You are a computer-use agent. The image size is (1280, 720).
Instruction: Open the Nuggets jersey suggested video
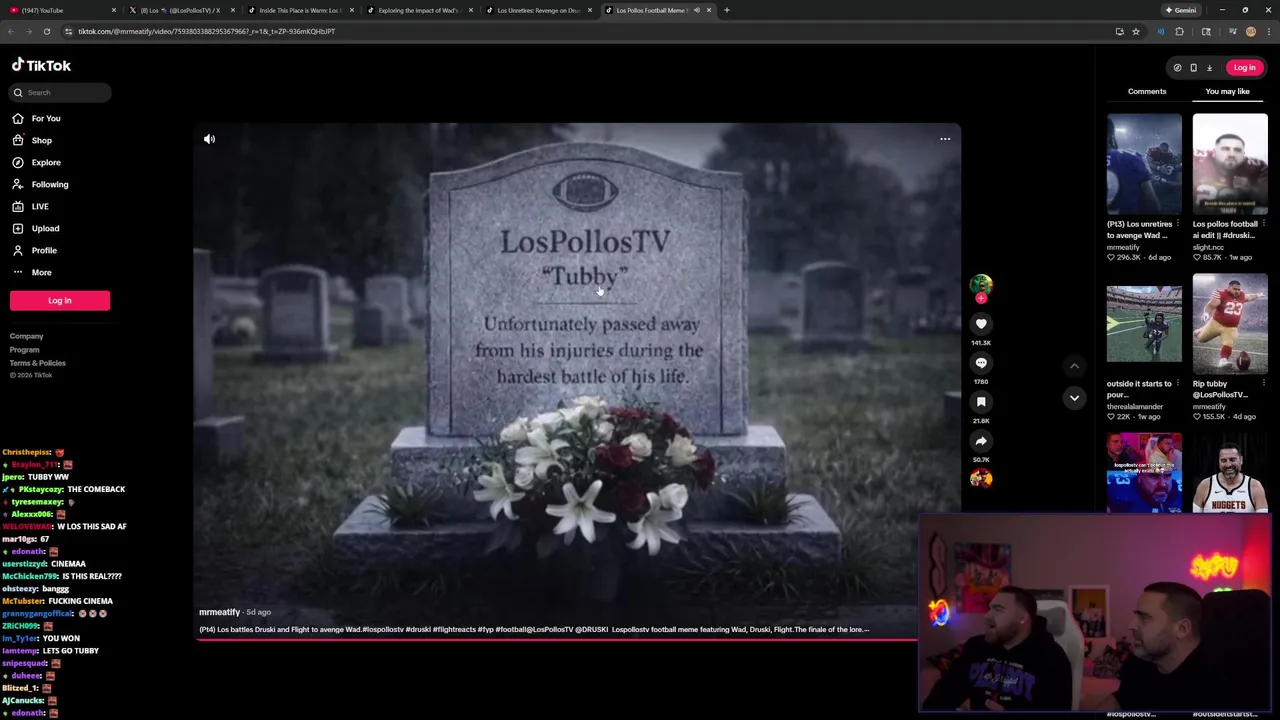tap(1230, 473)
